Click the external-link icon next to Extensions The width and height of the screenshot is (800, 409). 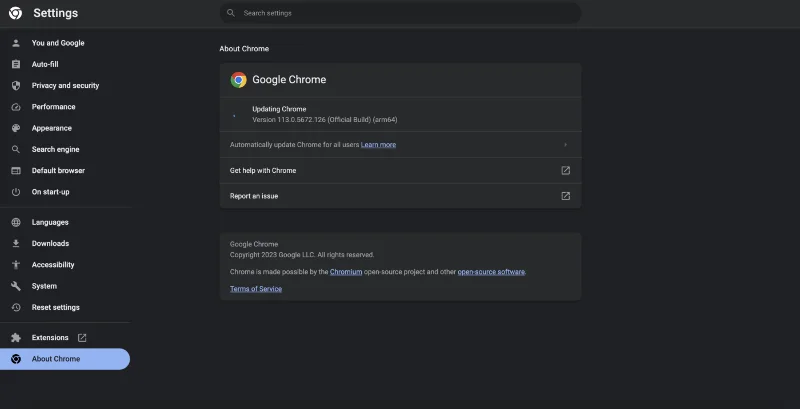[x=82, y=338]
